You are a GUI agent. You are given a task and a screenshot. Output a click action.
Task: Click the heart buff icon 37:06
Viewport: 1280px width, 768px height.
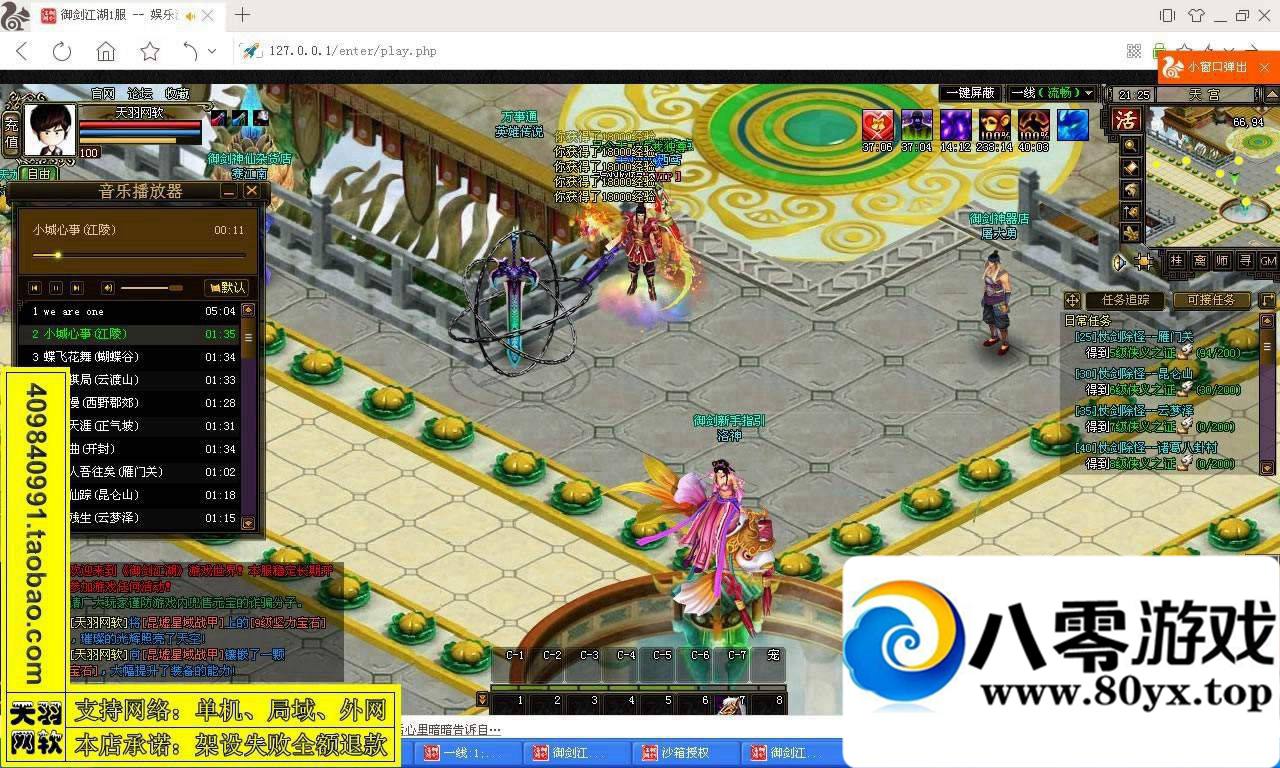[877, 124]
